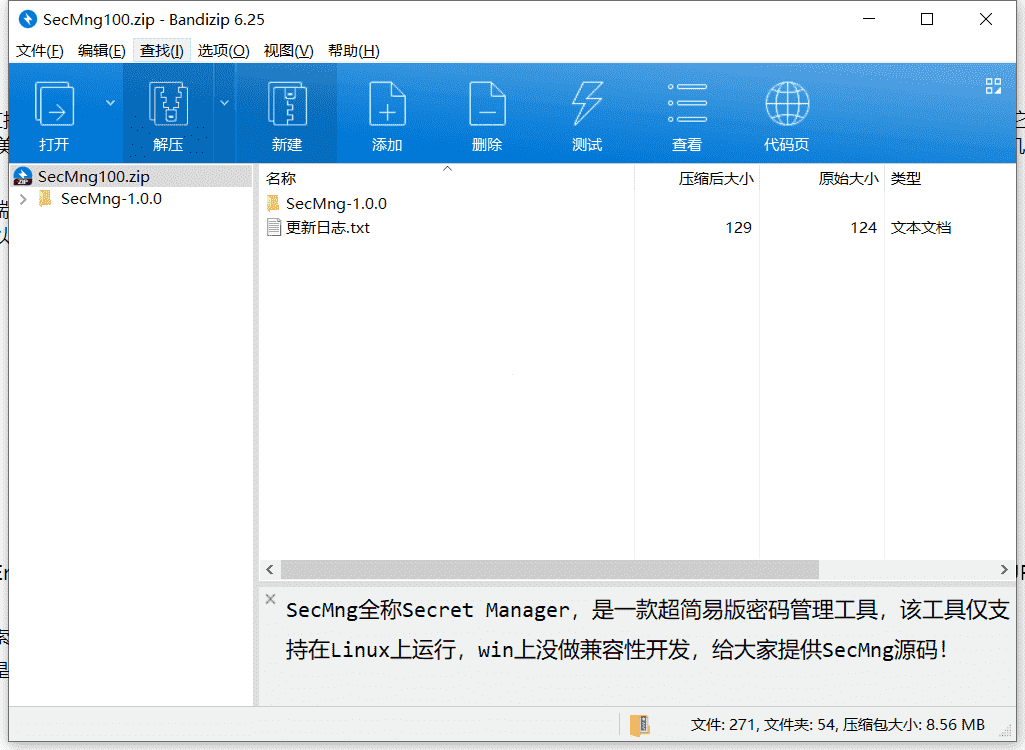
Task: Open the 编辑(E) menu
Action: pyautogui.click(x=101, y=50)
